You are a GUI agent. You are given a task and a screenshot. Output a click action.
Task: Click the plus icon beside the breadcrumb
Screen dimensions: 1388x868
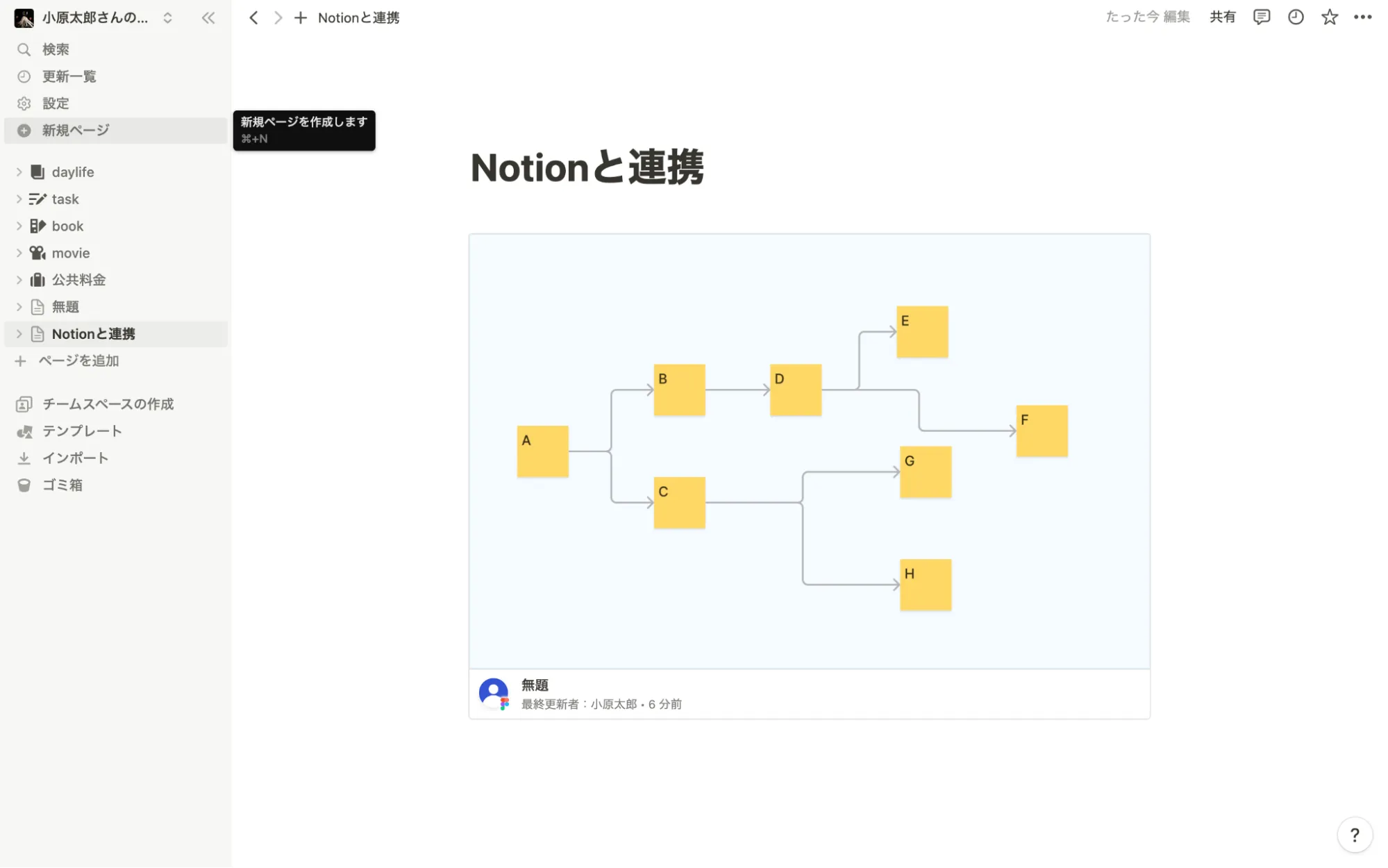[x=301, y=18]
